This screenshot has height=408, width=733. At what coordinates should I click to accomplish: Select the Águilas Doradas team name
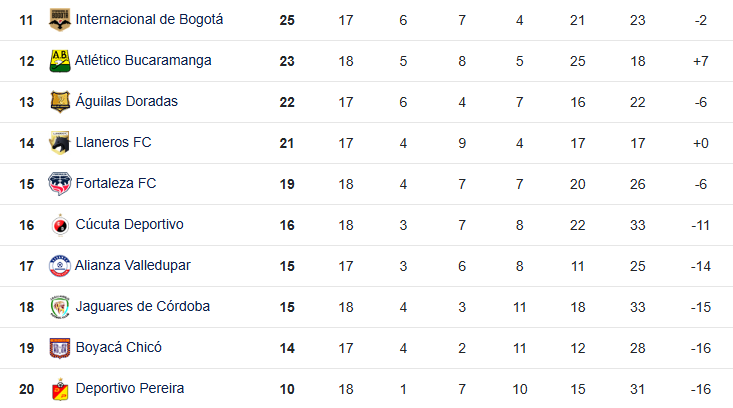point(126,101)
